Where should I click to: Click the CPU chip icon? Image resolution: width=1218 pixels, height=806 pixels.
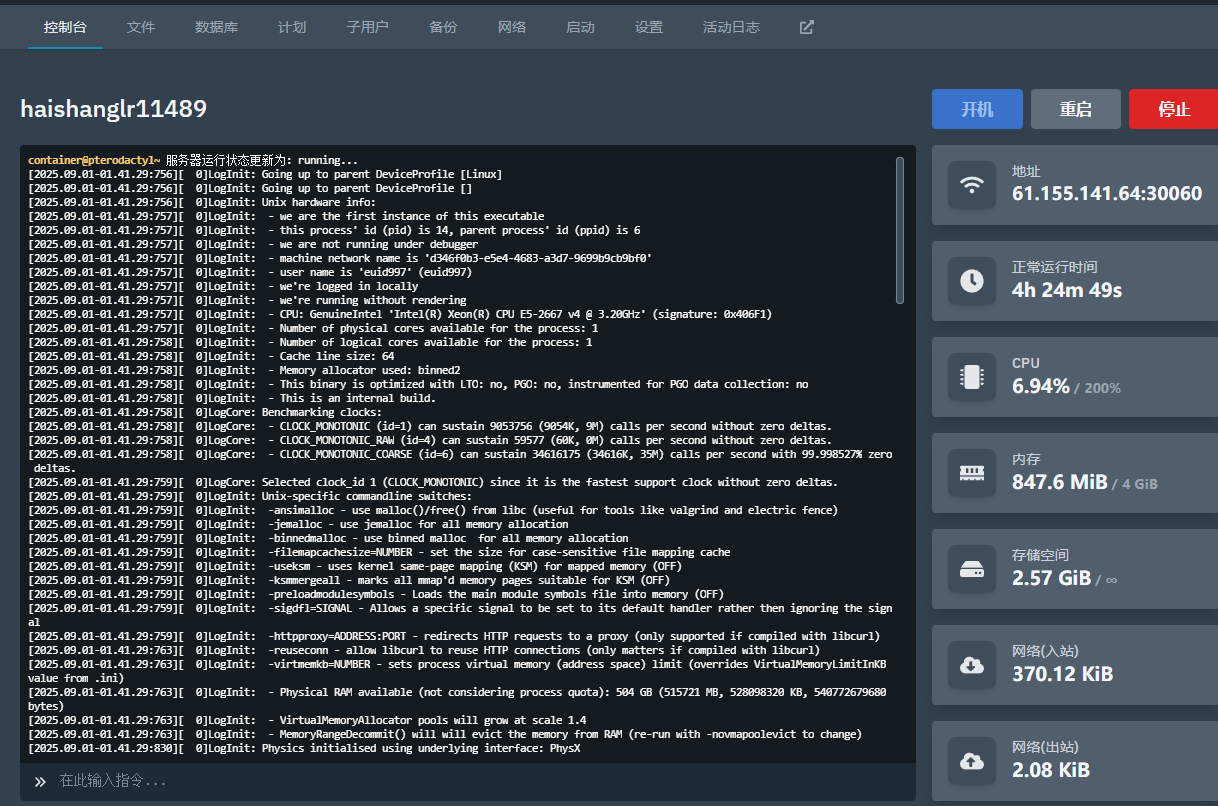tap(971, 377)
